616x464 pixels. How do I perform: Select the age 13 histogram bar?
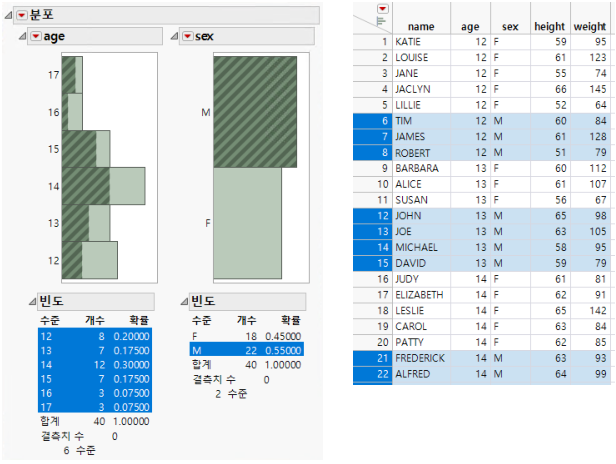[86, 223]
